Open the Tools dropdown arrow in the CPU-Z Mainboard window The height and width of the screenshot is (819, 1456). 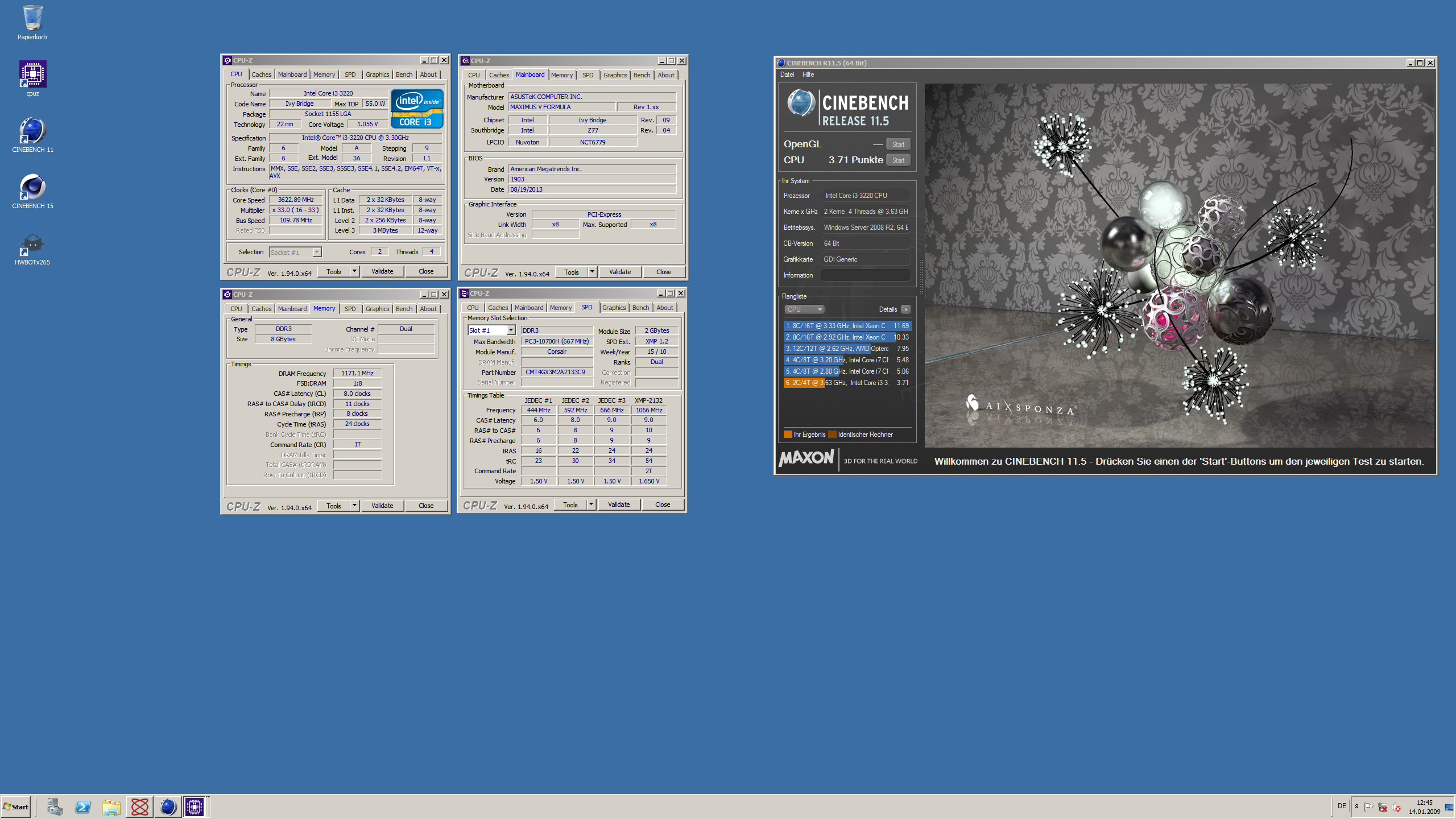(592, 272)
